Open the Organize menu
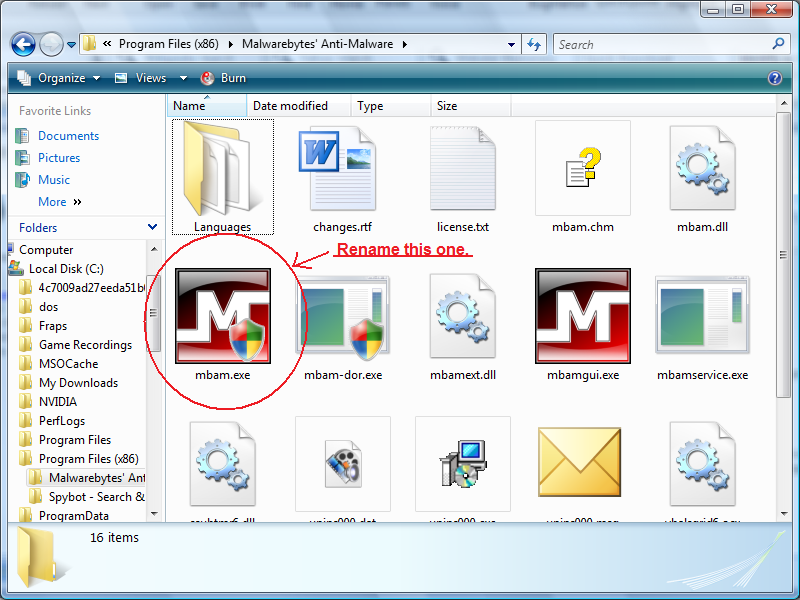The width and height of the screenshot is (800, 600). coord(59,78)
